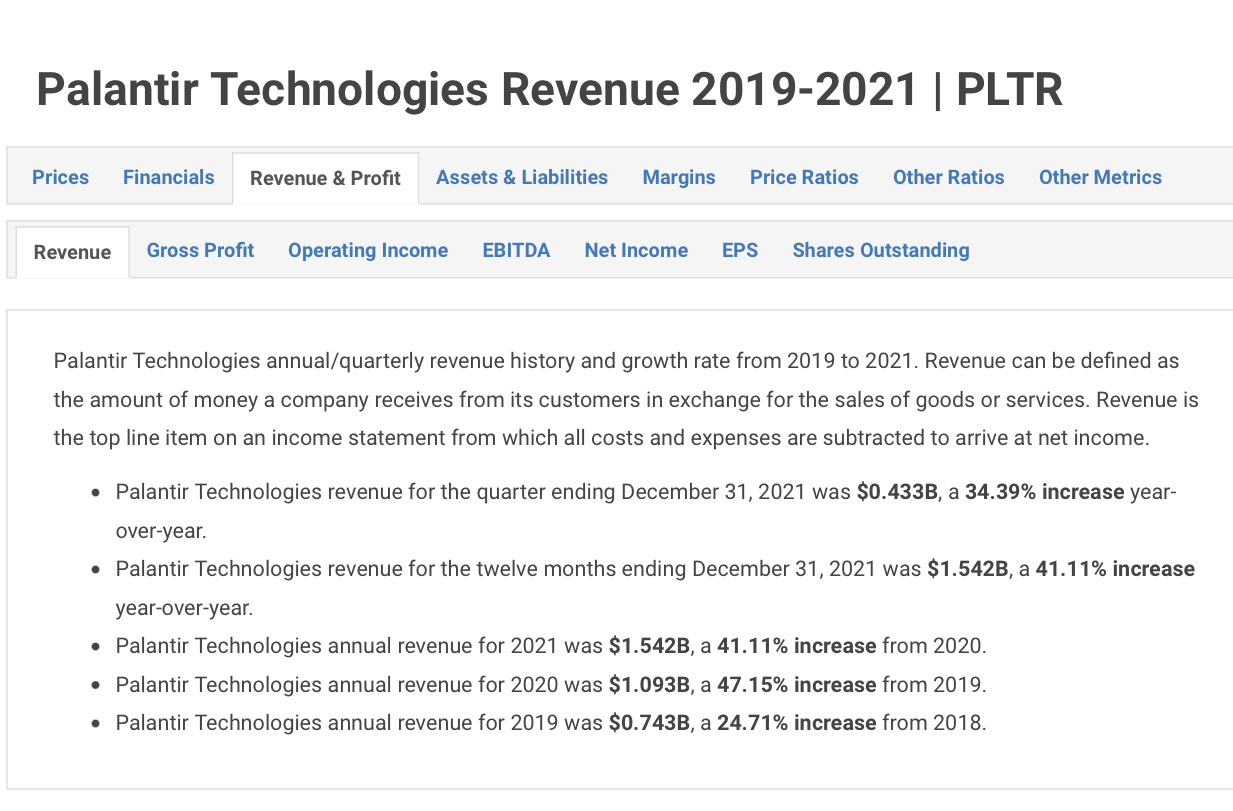
Task: Click the EPS sub-tab
Action: (740, 250)
